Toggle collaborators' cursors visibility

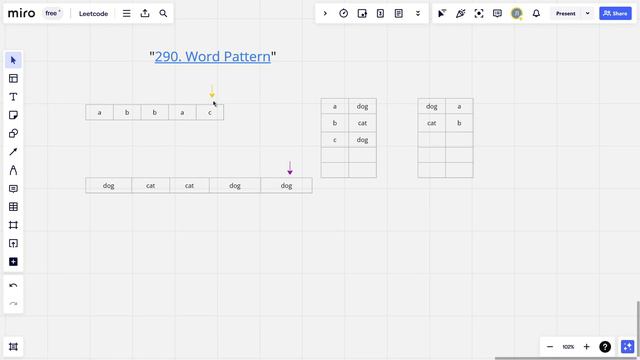[442, 13]
